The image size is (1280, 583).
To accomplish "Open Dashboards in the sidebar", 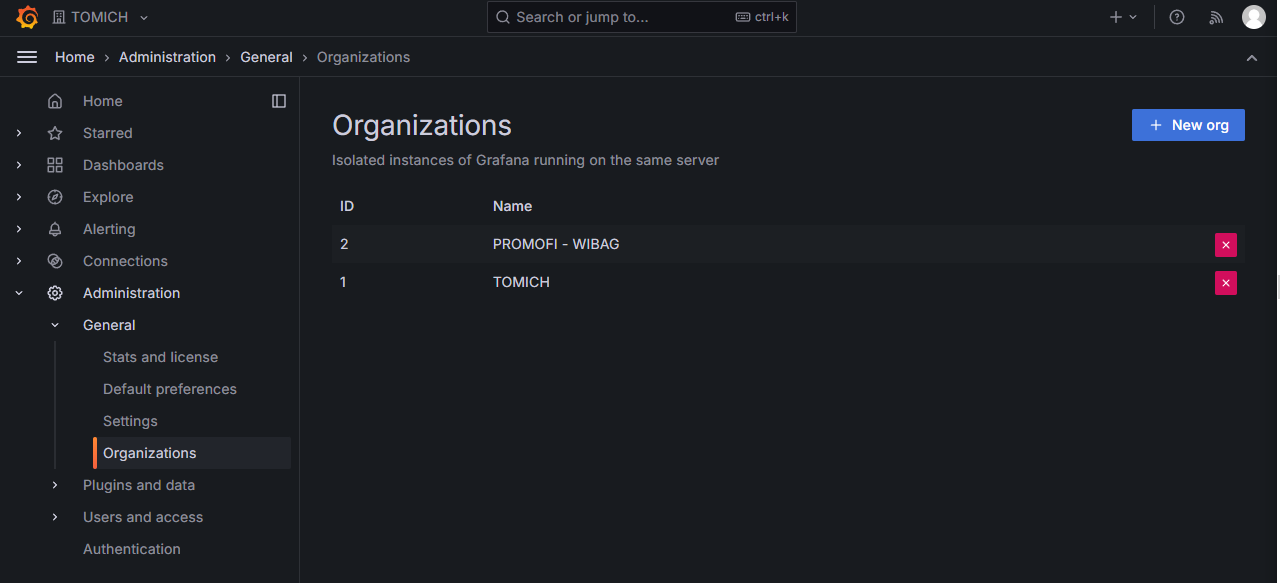I will click(123, 165).
